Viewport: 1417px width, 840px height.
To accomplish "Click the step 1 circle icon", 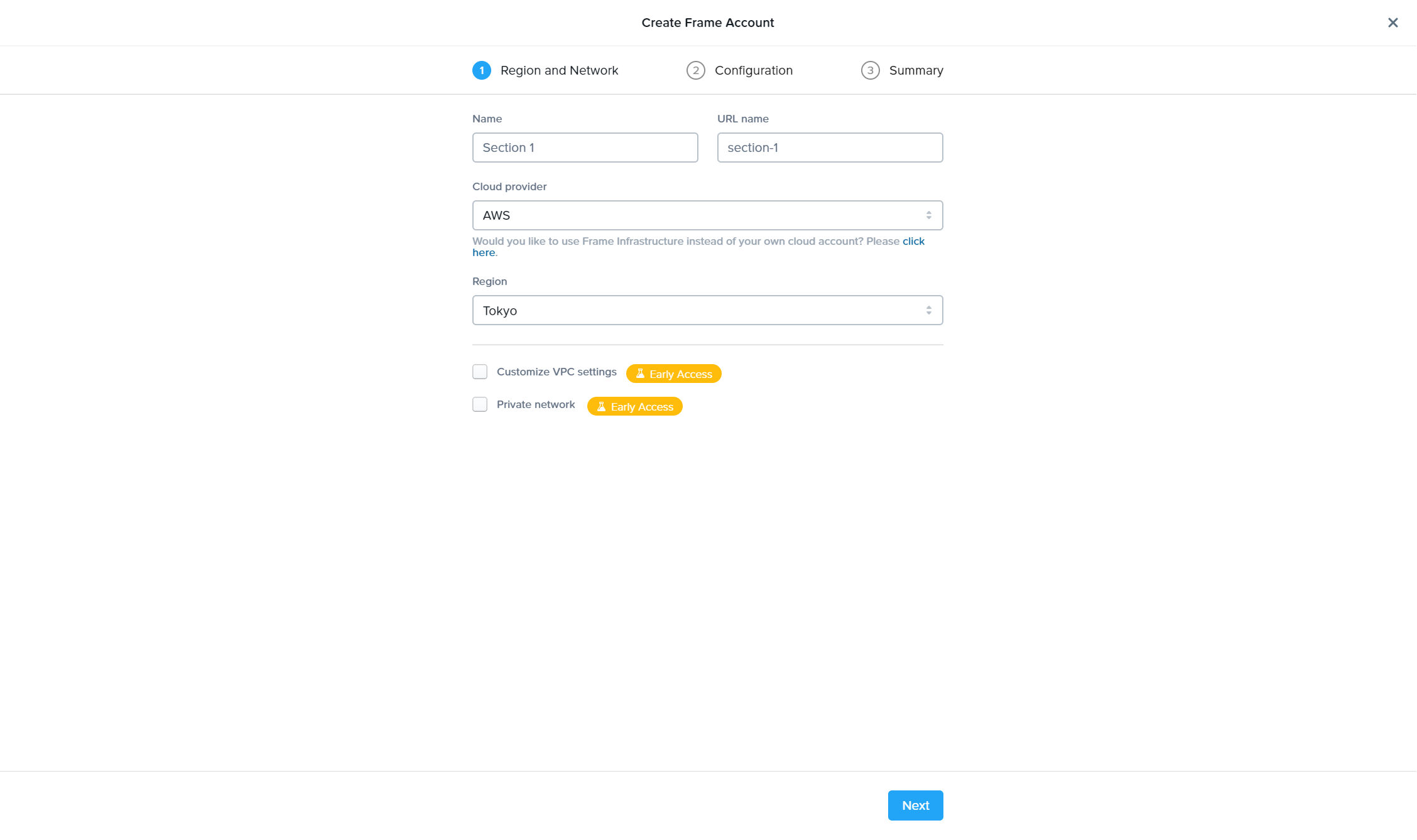I will pos(482,70).
